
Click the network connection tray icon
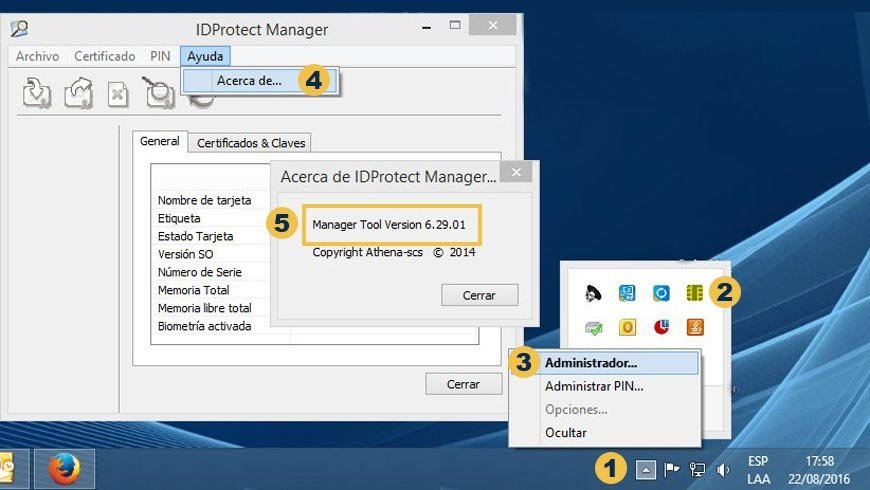pos(697,469)
